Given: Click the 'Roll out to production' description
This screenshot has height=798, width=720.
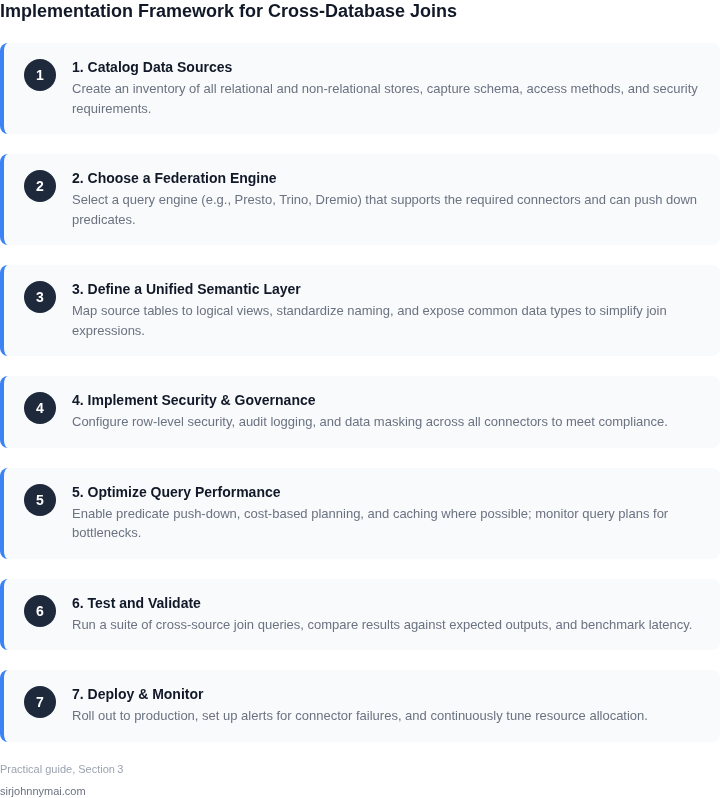Looking at the screenshot, I should (360, 716).
